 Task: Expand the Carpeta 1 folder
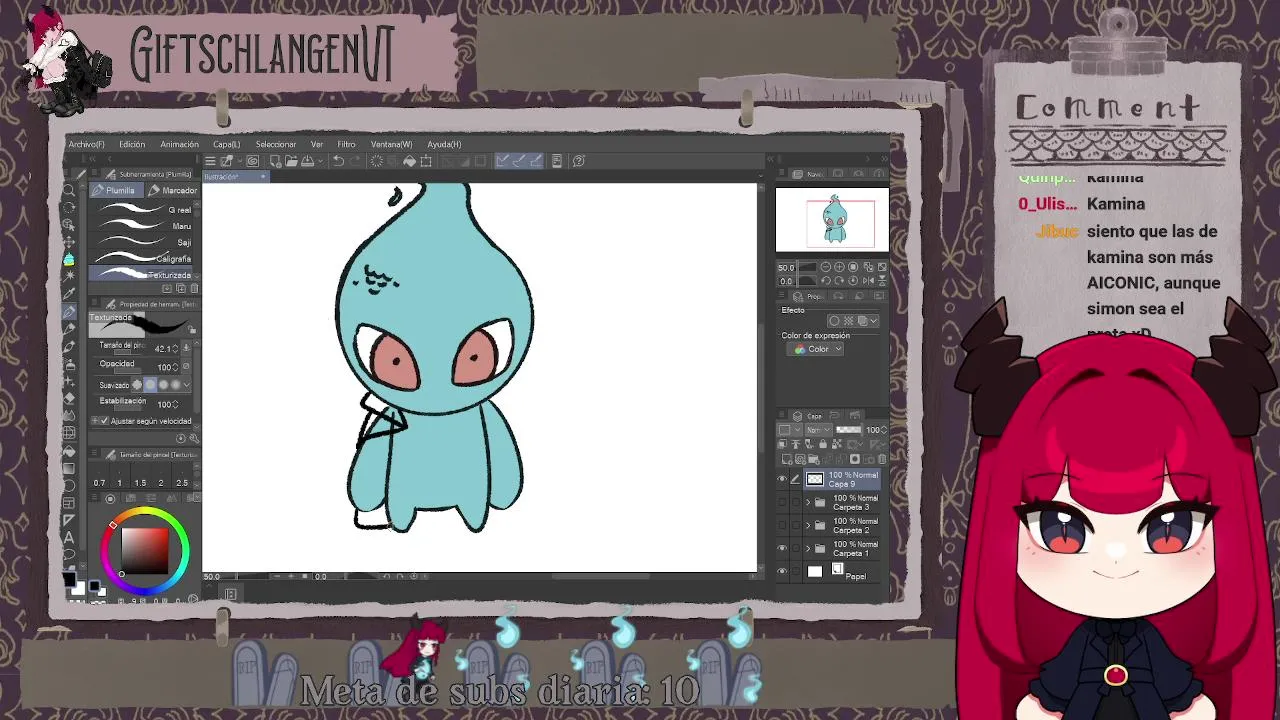808,548
